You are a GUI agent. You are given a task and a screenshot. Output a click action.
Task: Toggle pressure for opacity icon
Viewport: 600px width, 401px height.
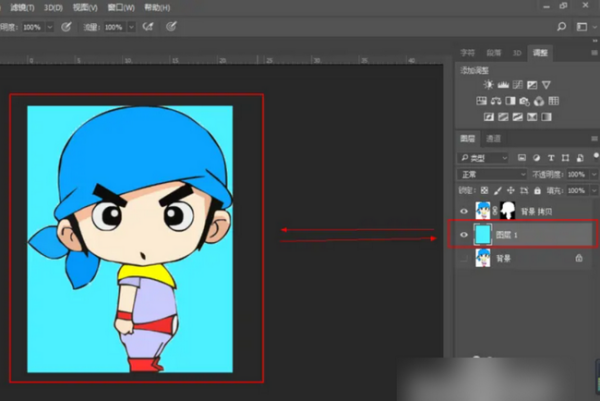tap(66, 26)
